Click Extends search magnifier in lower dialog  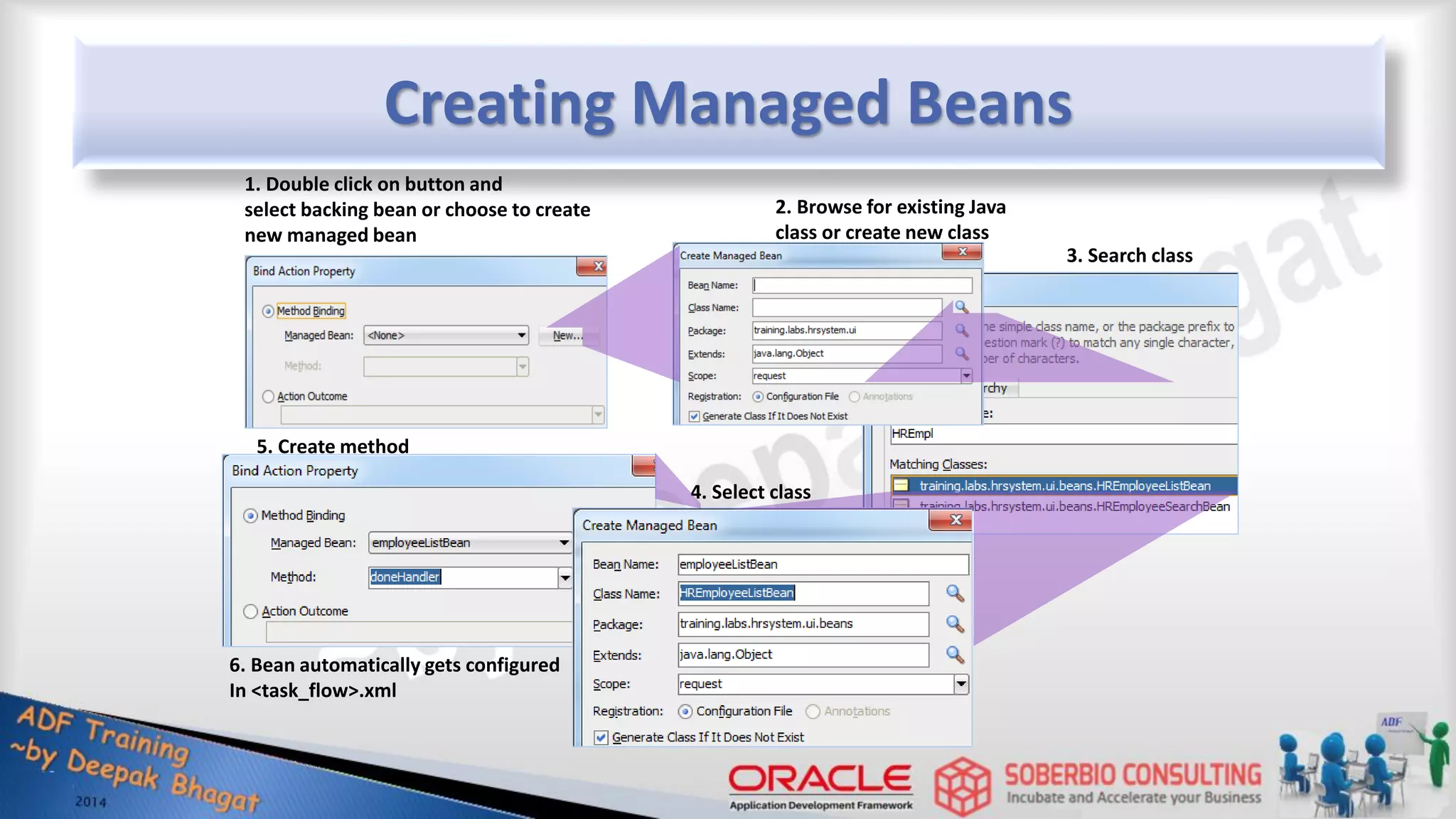(x=955, y=655)
